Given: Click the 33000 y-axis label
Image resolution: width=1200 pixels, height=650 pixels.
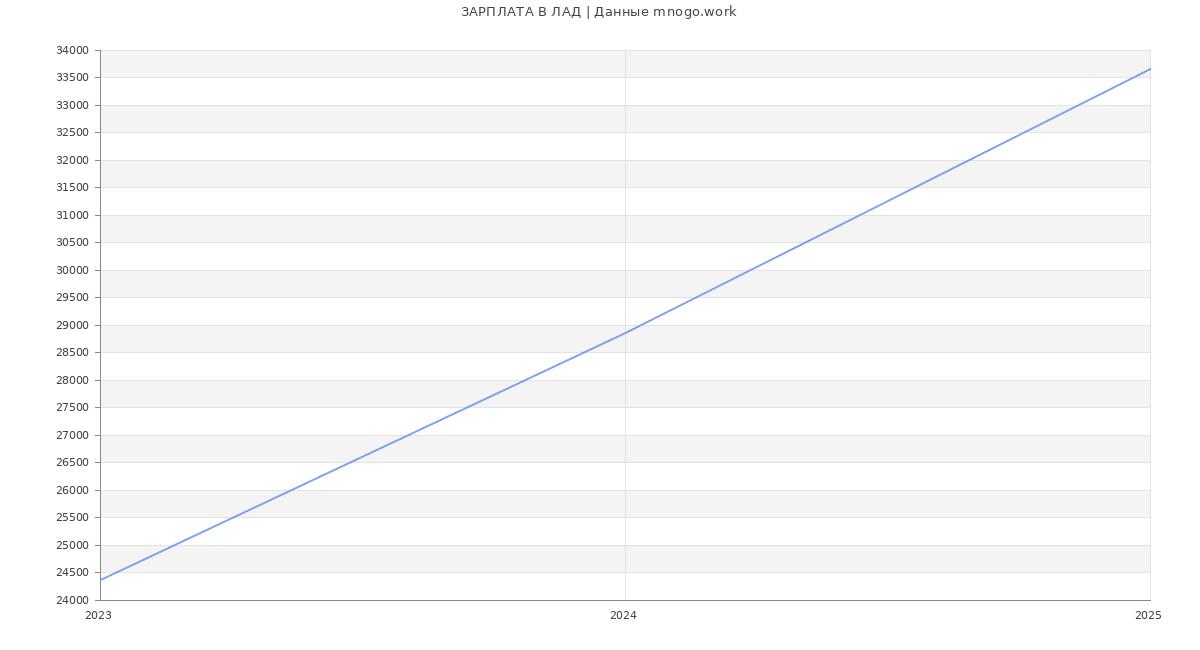Looking at the screenshot, I should [x=72, y=105].
